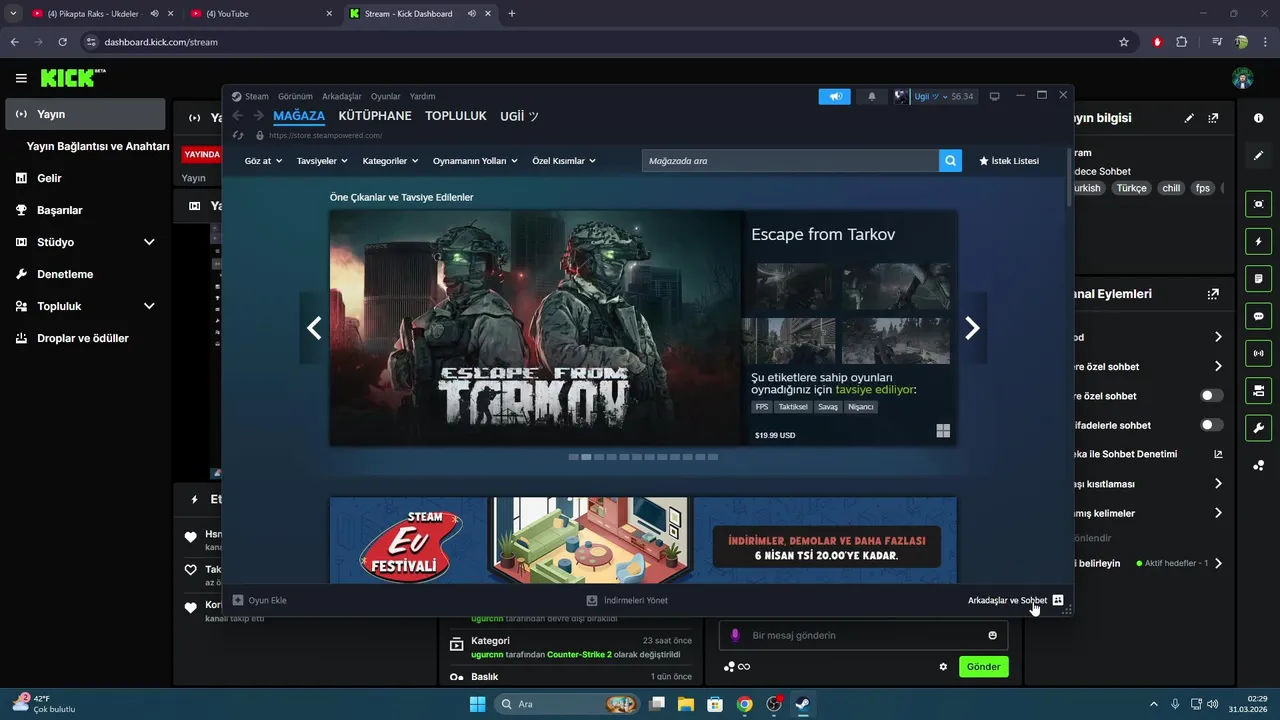Open Steam Ev Festivali banner
Image resolution: width=1280 pixels, height=720 pixels.
(x=643, y=540)
